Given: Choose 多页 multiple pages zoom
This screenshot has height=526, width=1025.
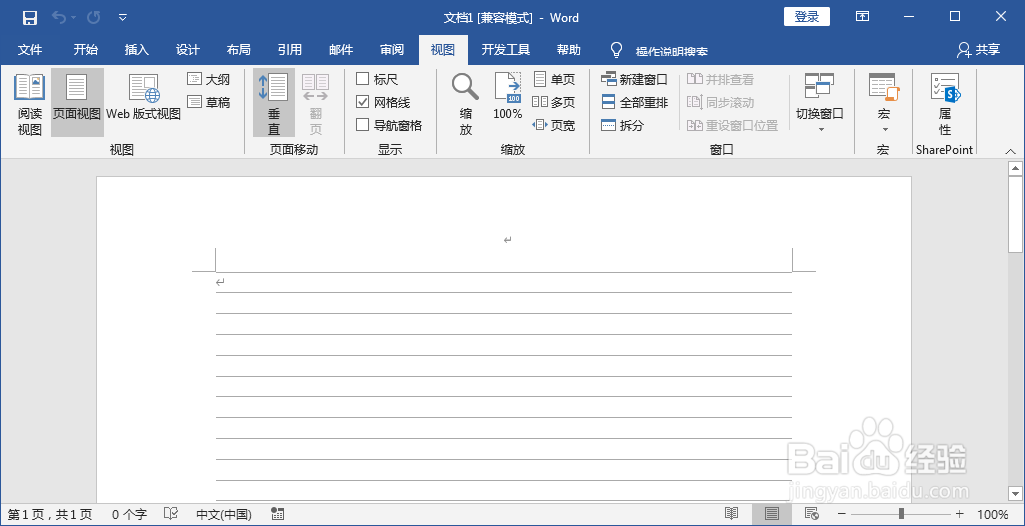Looking at the screenshot, I should click(554, 102).
